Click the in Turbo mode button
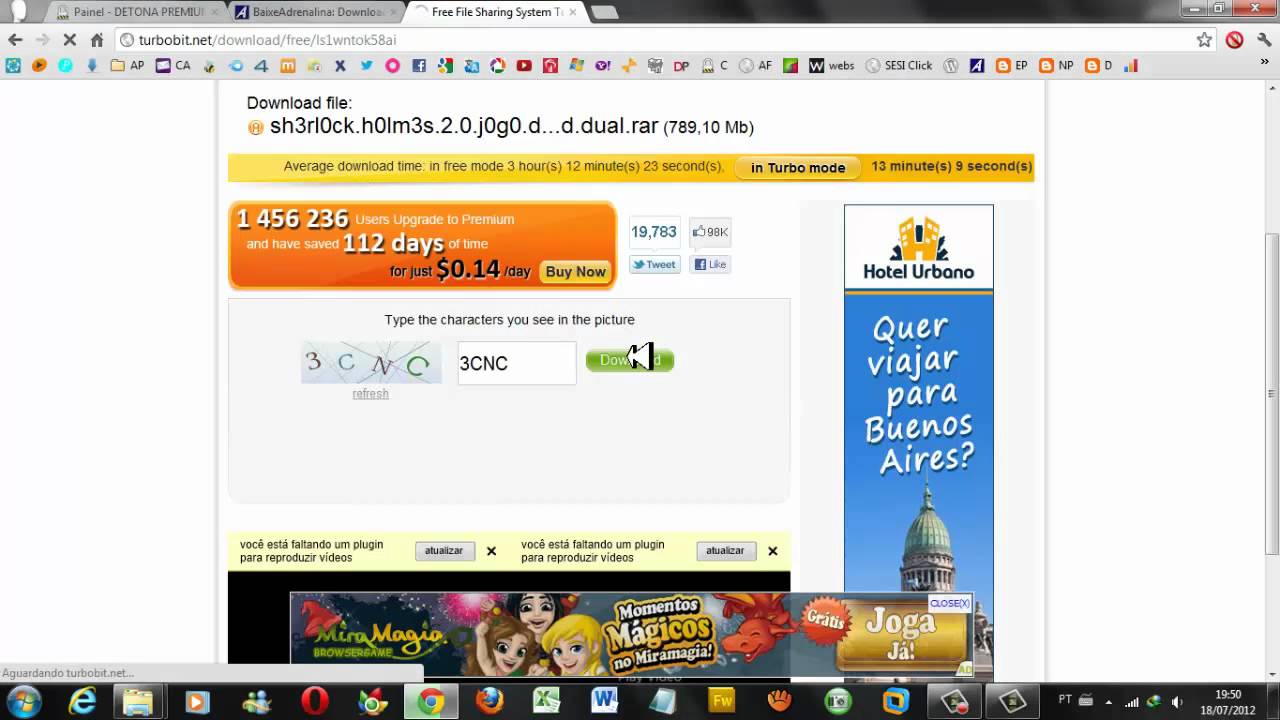 (x=798, y=167)
